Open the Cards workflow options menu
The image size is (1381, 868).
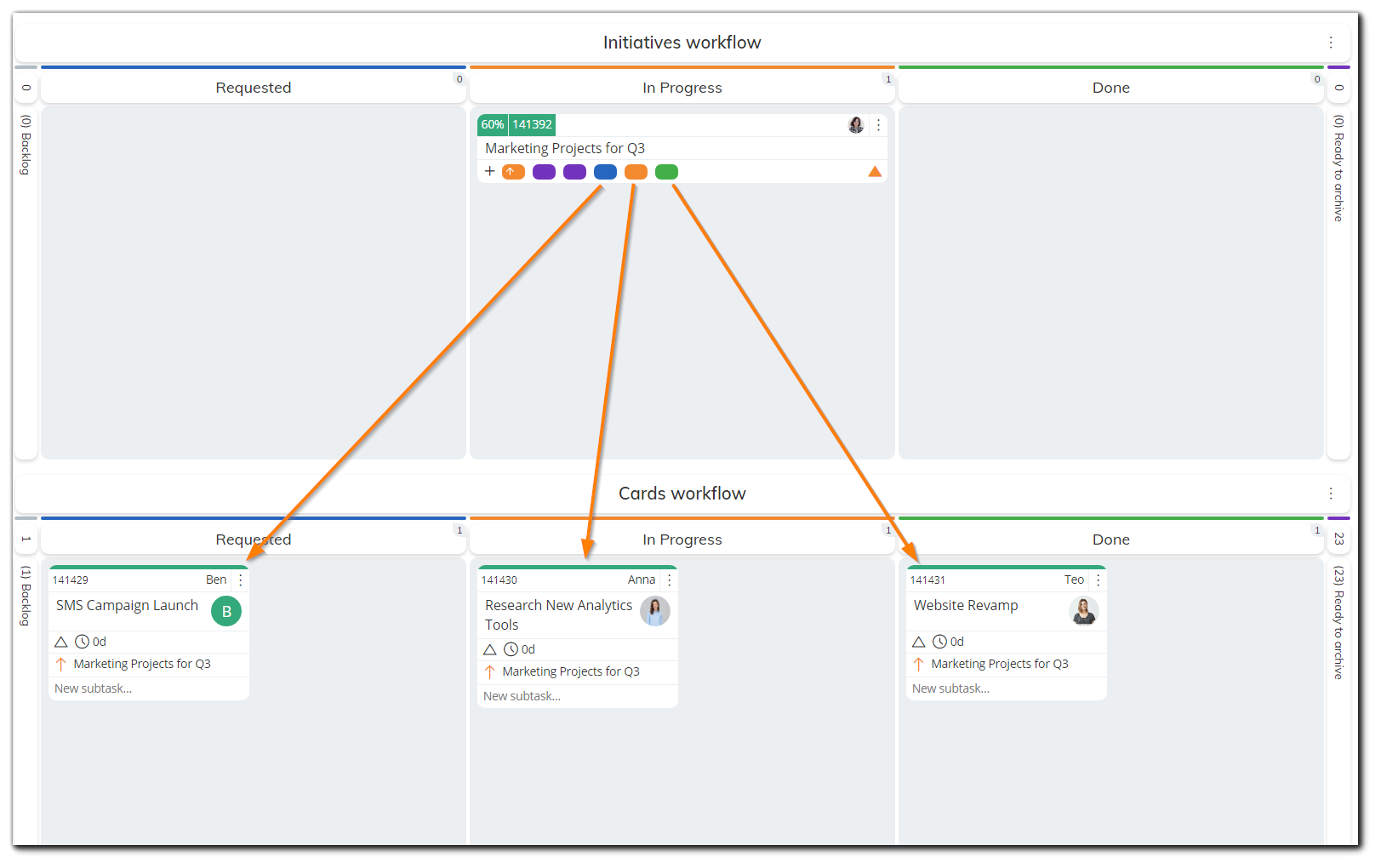point(1331,493)
